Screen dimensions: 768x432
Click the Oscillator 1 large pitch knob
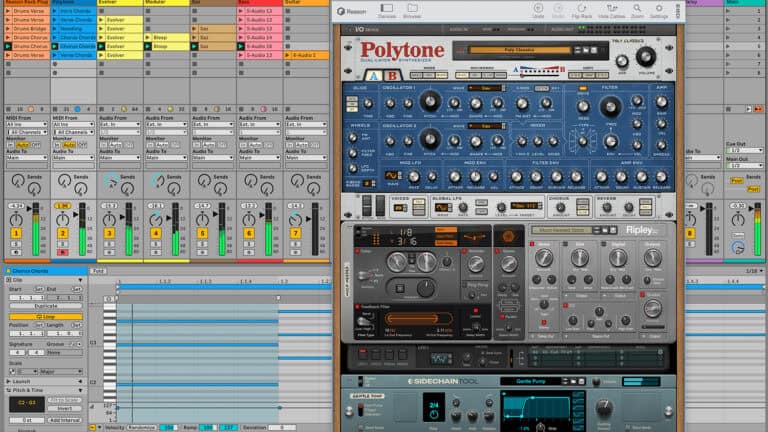(430, 102)
